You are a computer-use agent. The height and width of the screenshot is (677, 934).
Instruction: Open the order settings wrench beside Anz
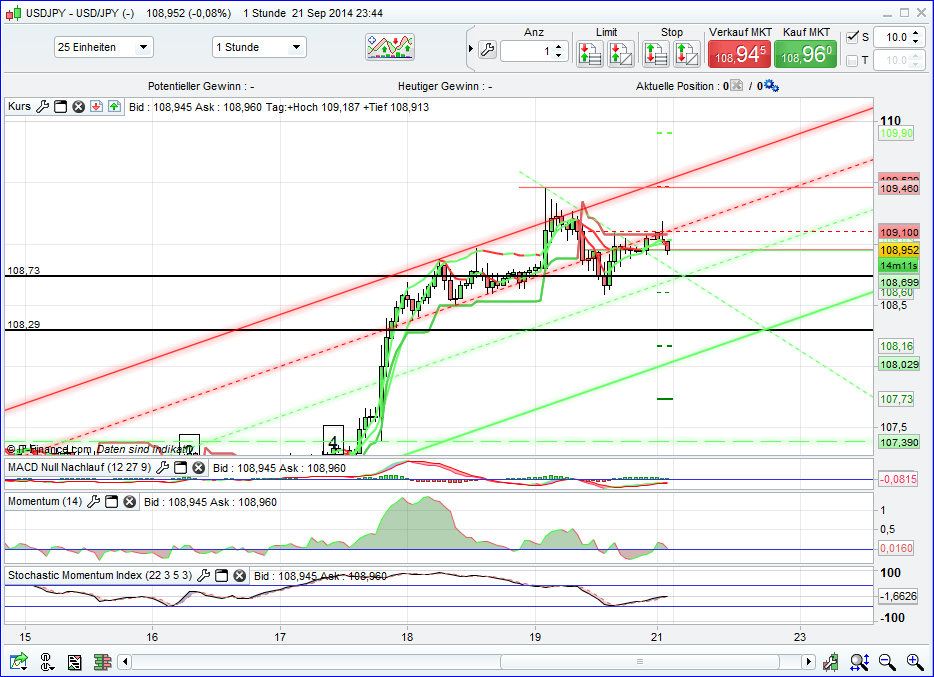click(489, 48)
